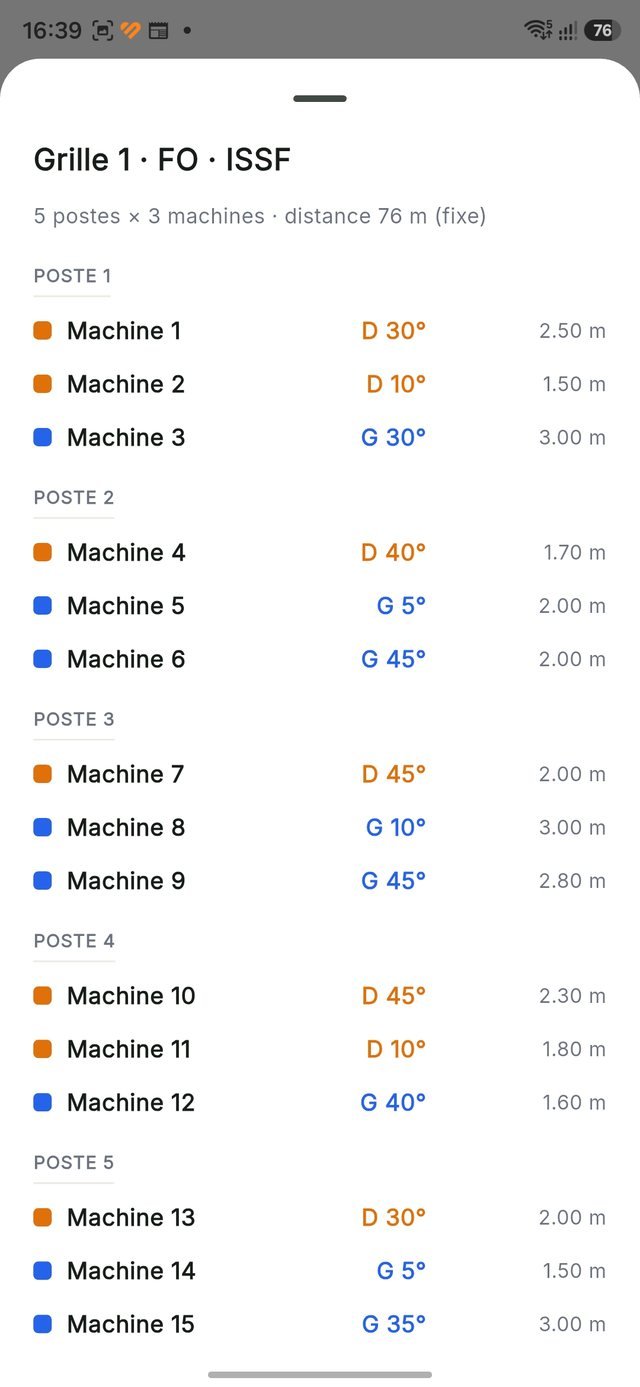
Task: Tap the POSTE 1 section header
Action: point(72,276)
